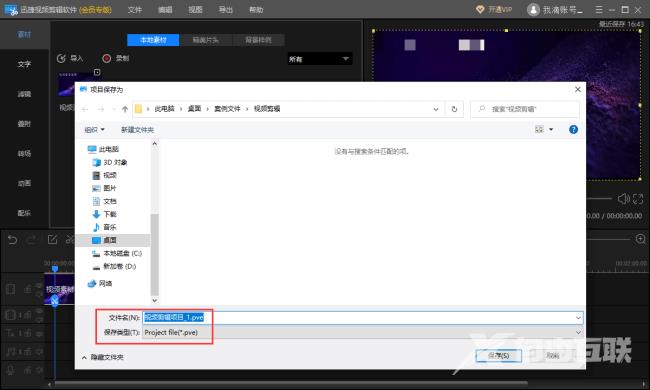Image resolution: width=650 pixels, height=390 pixels.
Task: Click the red 录制 record icon
Action: (107, 58)
